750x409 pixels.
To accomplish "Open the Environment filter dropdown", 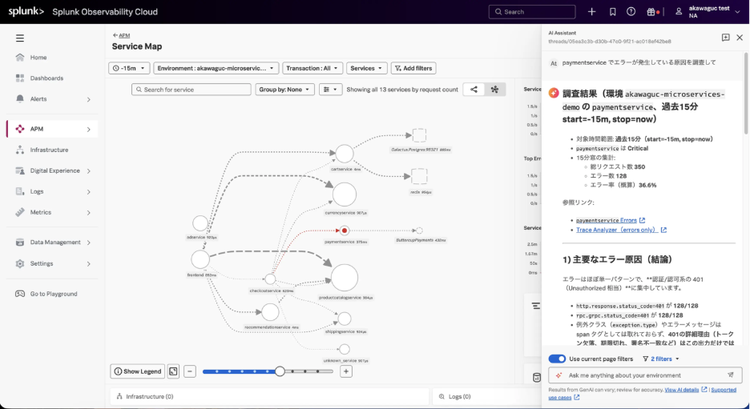I will point(216,68).
